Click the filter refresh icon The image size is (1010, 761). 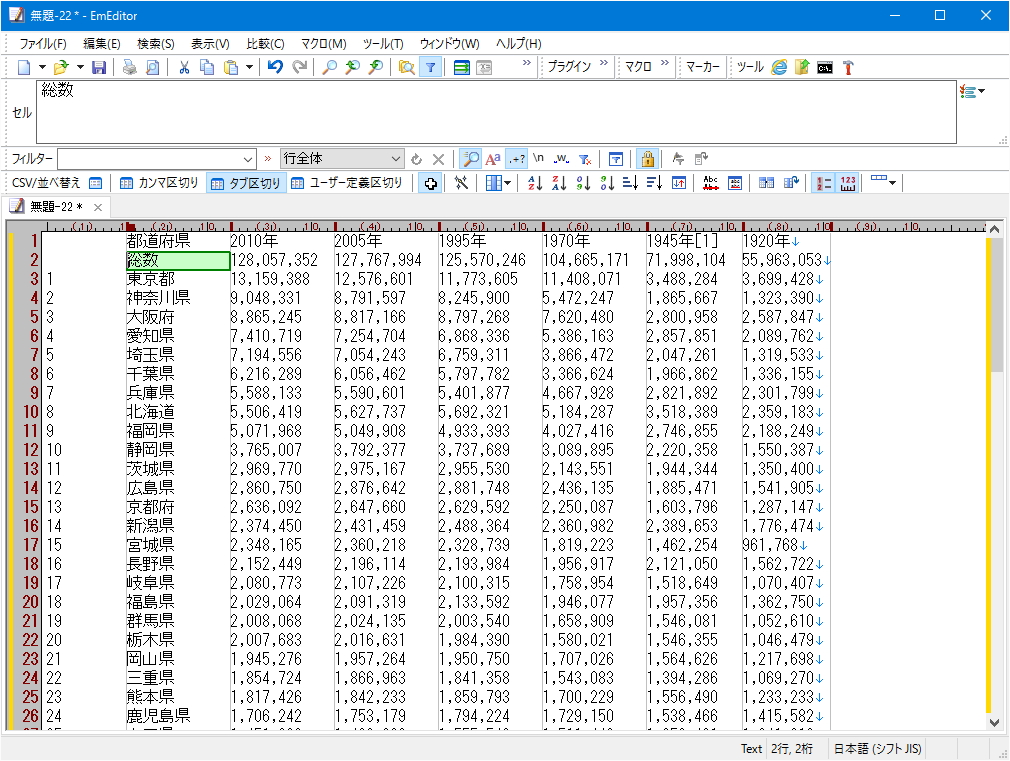417,159
